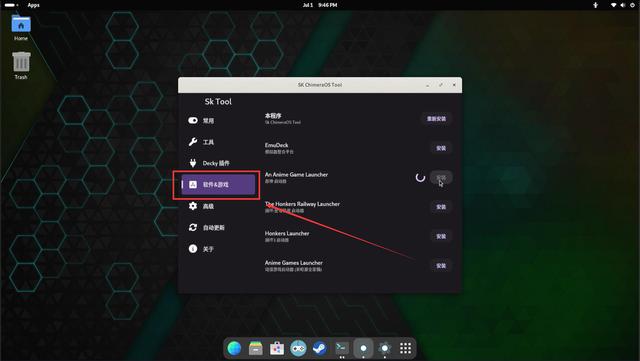This screenshot has width=640, height=361.
Task: Open the Trash on the desktop
Action: coord(21,65)
